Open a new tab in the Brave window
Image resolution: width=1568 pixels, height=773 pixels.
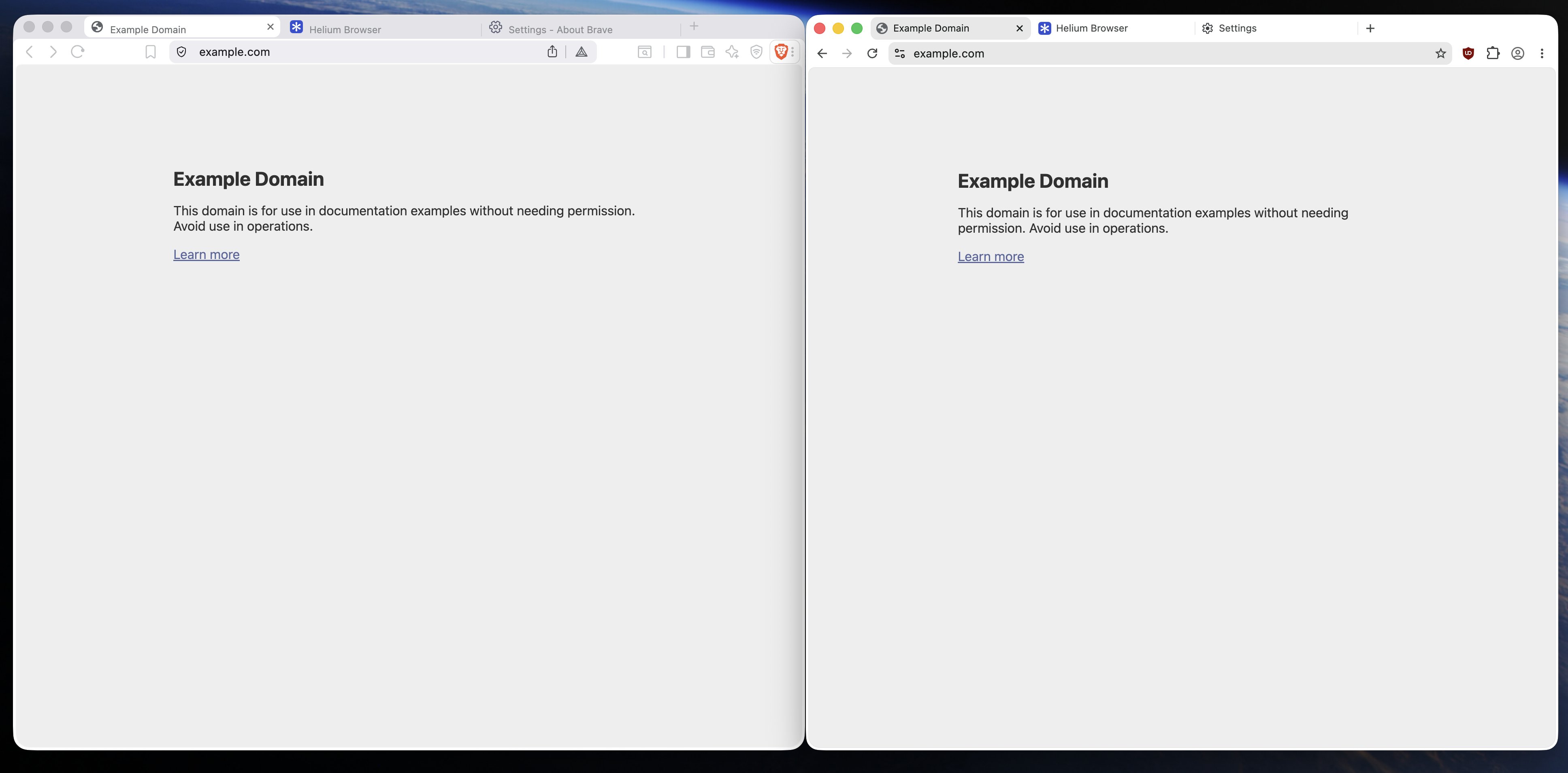pos(694,26)
